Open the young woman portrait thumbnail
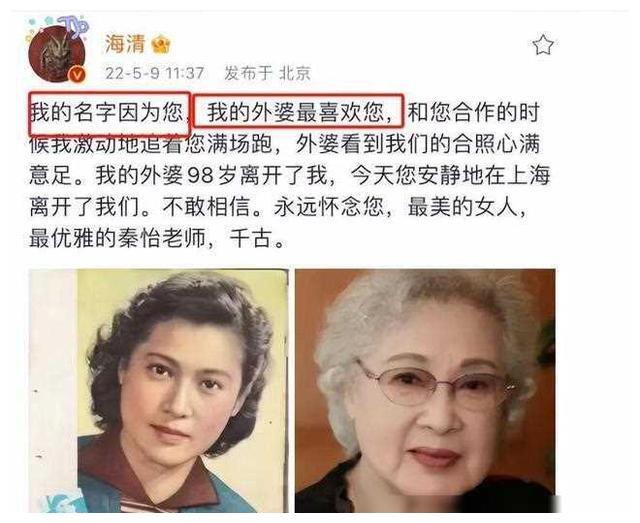The width and height of the screenshot is (640, 523). click(x=158, y=391)
